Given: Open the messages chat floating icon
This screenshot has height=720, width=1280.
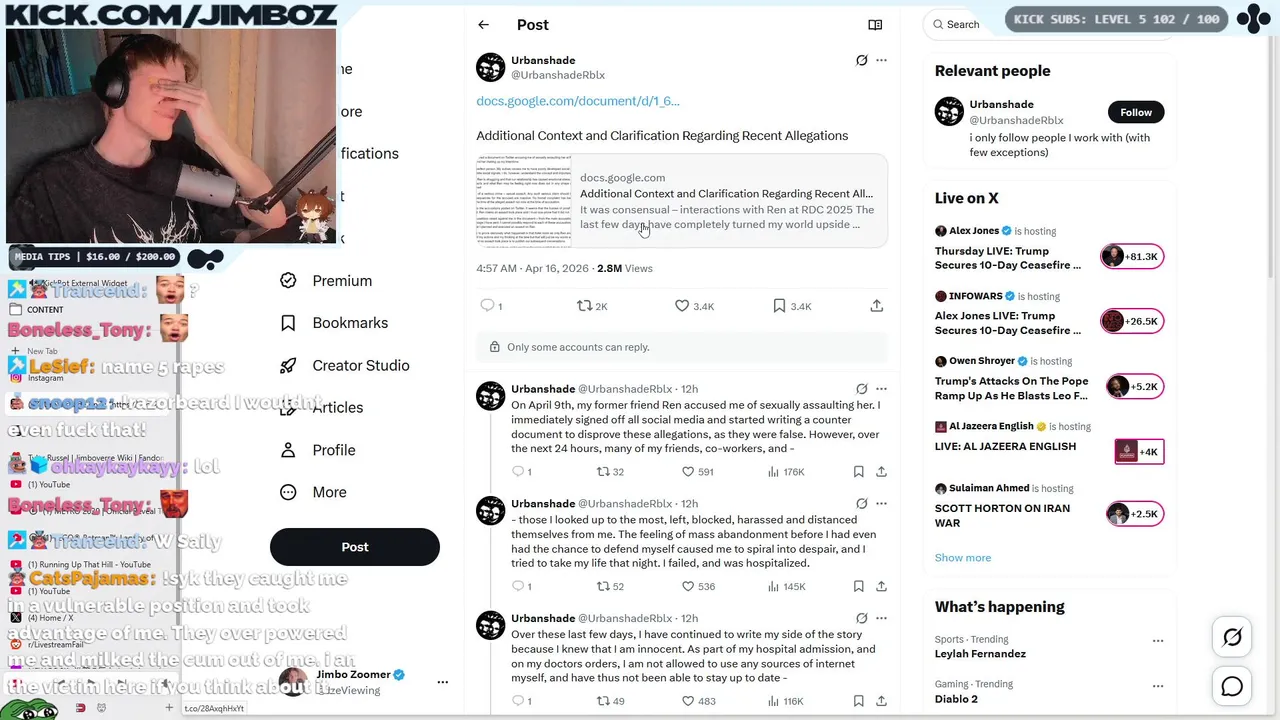Looking at the screenshot, I should 1232,686.
